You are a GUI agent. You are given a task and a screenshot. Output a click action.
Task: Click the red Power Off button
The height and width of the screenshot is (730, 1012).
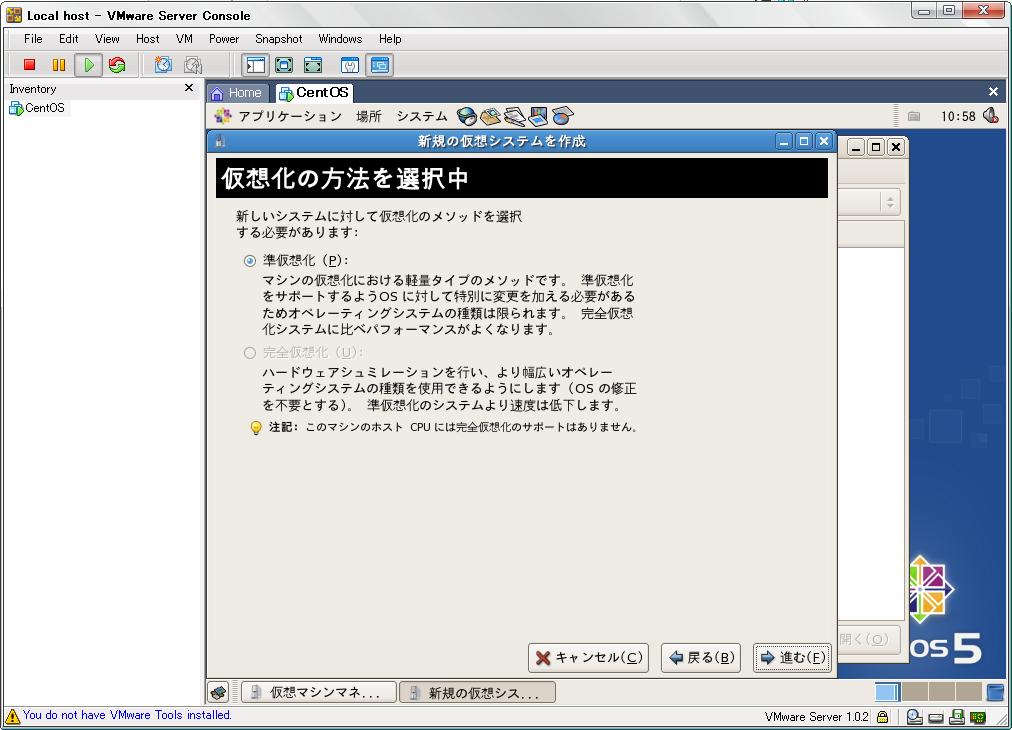click(x=29, y=65)
